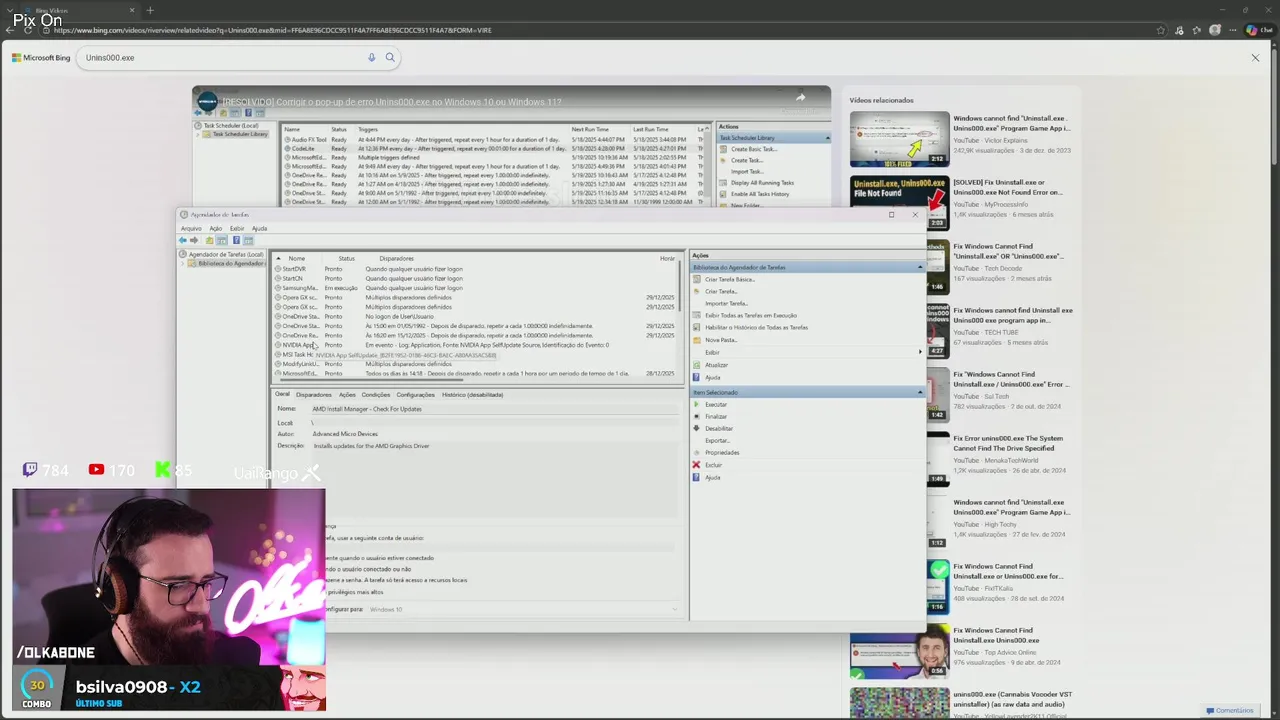Click the Comentários button at bottom right
The width and height of the screenshot is (1280, 720).
coord(1229,711)
